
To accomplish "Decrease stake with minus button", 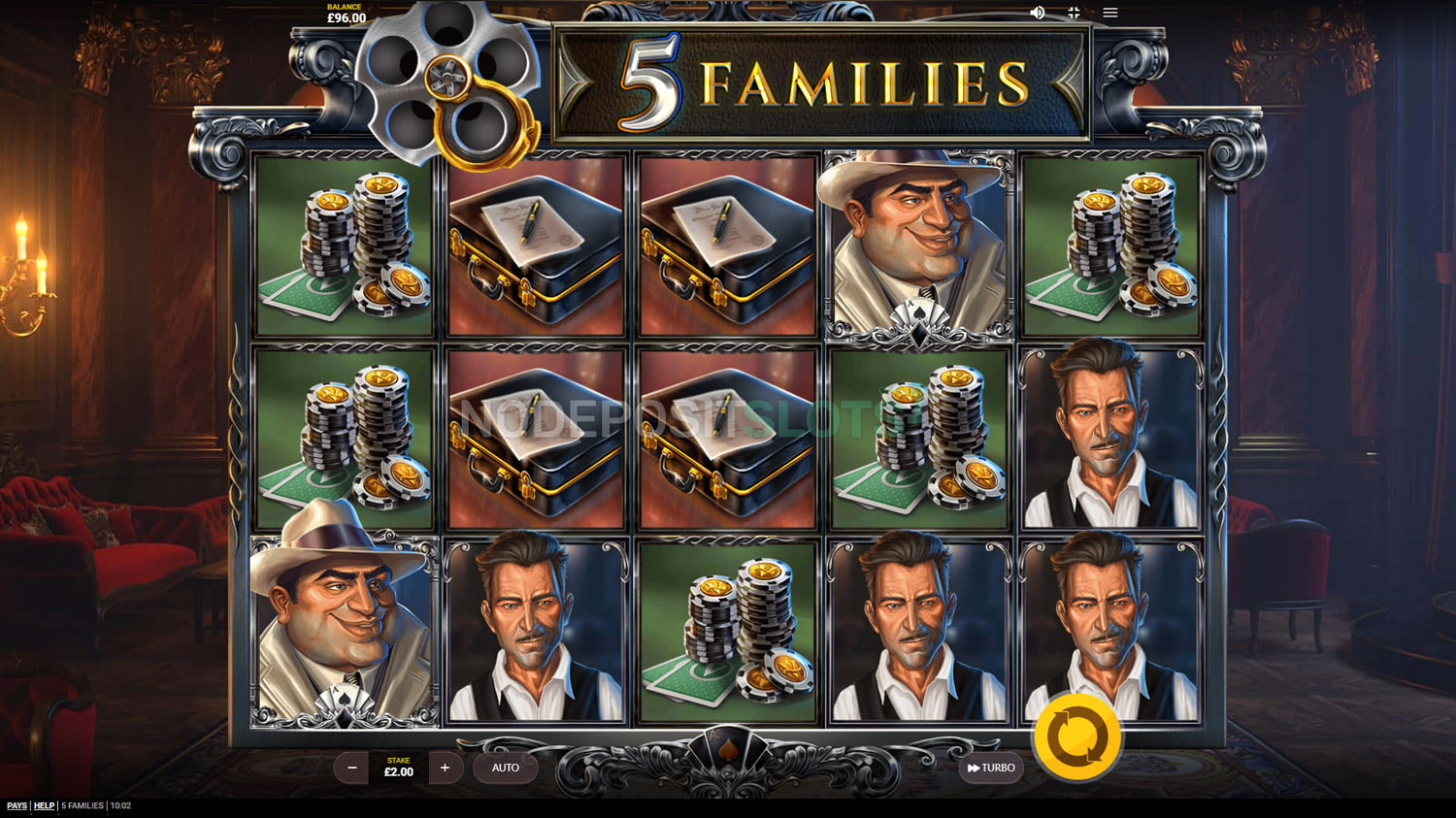I will 352,769.
